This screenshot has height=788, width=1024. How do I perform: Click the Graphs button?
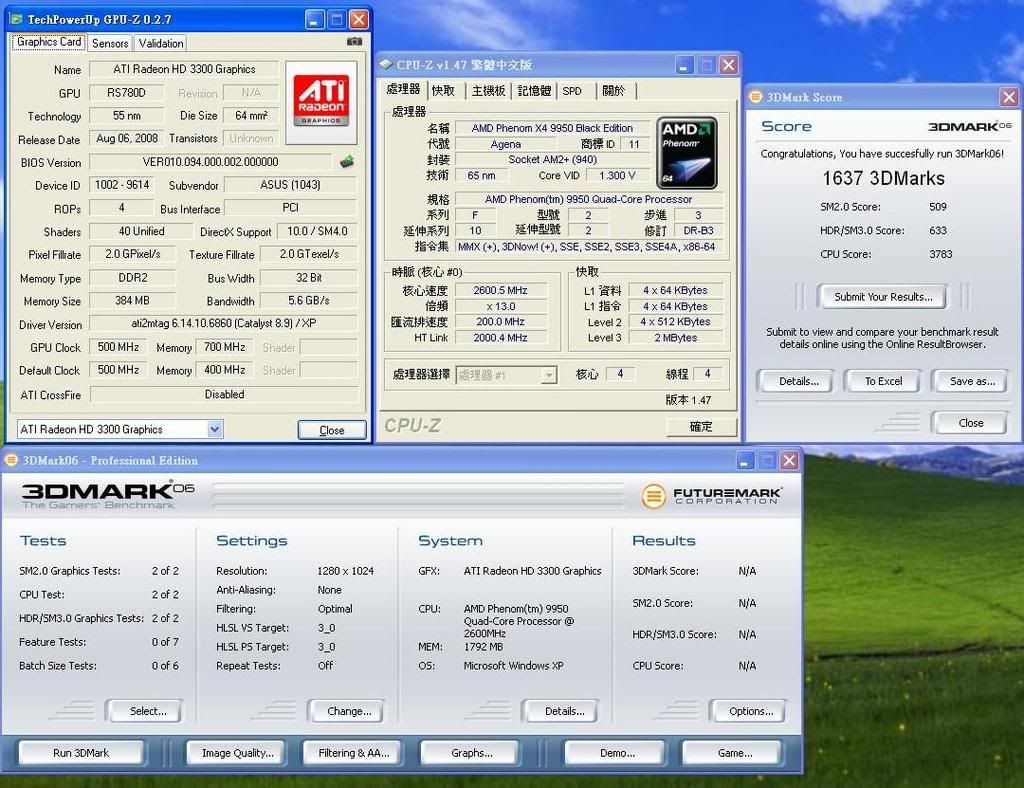point(472,753)
